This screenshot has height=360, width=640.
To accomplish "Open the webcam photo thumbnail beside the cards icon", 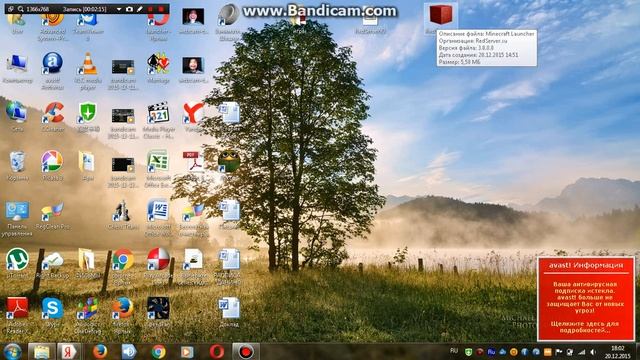I will 193,65.
